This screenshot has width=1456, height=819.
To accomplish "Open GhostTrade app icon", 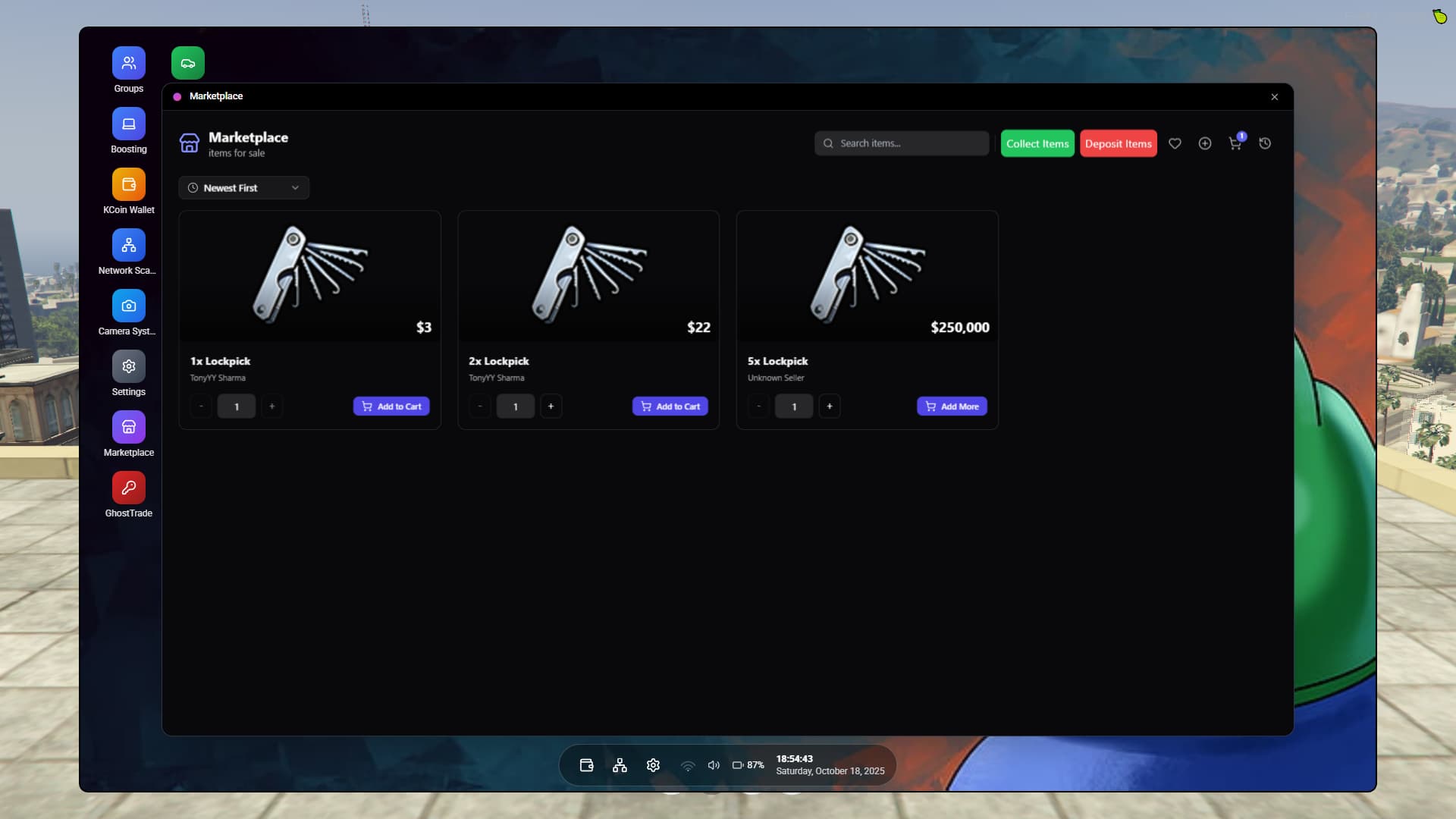I will (128, 488).
